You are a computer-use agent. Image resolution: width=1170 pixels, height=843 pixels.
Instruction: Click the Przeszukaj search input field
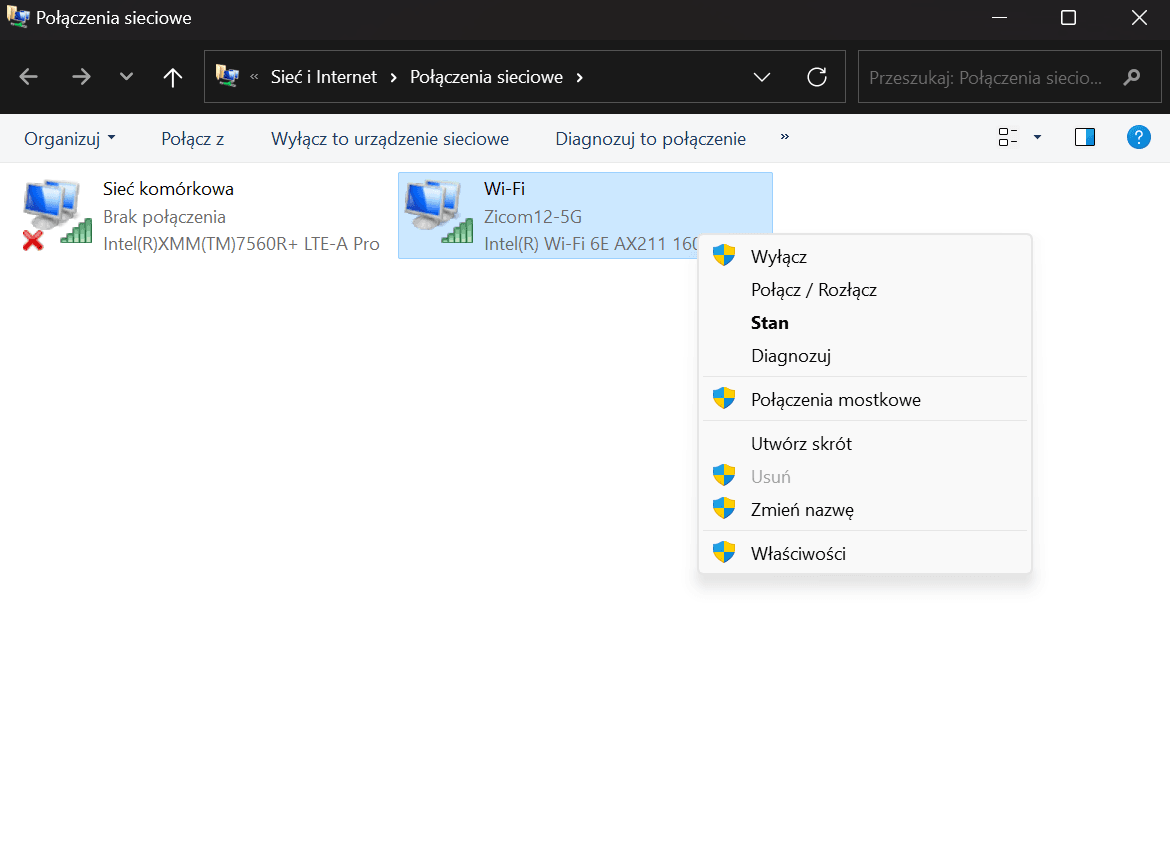click(x=985, y=77)
